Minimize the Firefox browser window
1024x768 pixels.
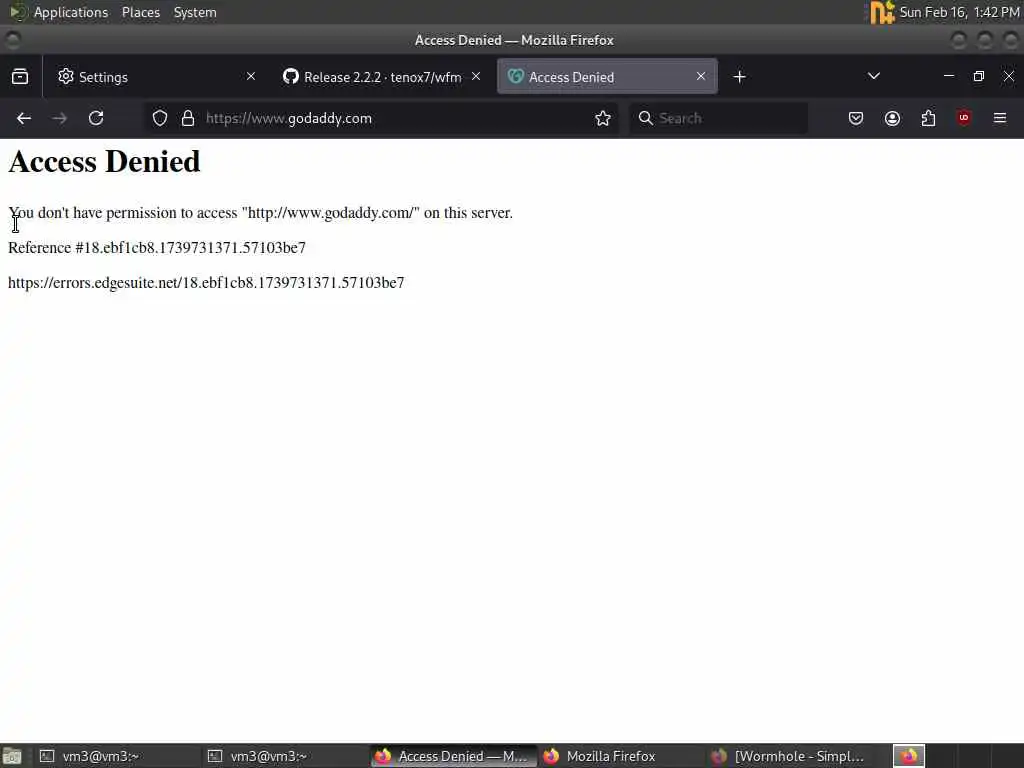pyautogui.click(x=949, y=76)
